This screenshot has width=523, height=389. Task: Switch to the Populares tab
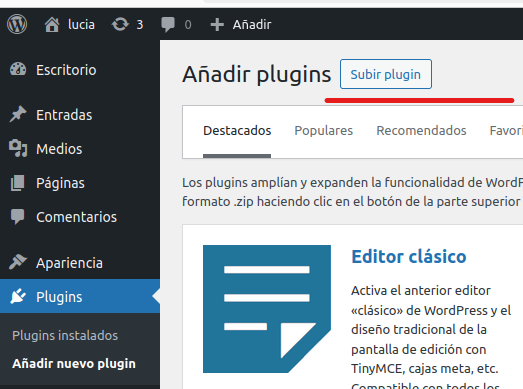(x=324, y=131)
